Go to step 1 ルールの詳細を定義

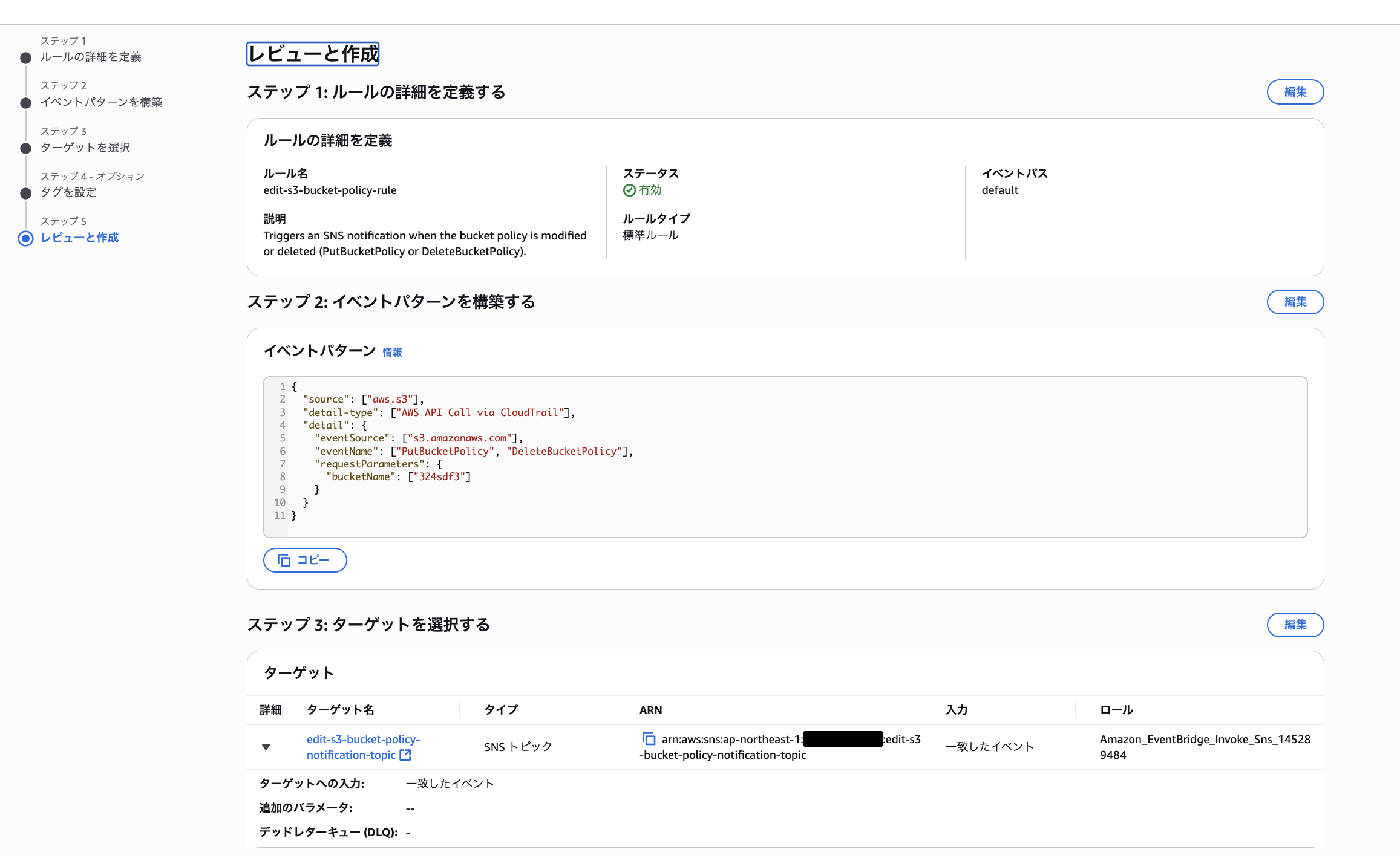tap(91, 57)
